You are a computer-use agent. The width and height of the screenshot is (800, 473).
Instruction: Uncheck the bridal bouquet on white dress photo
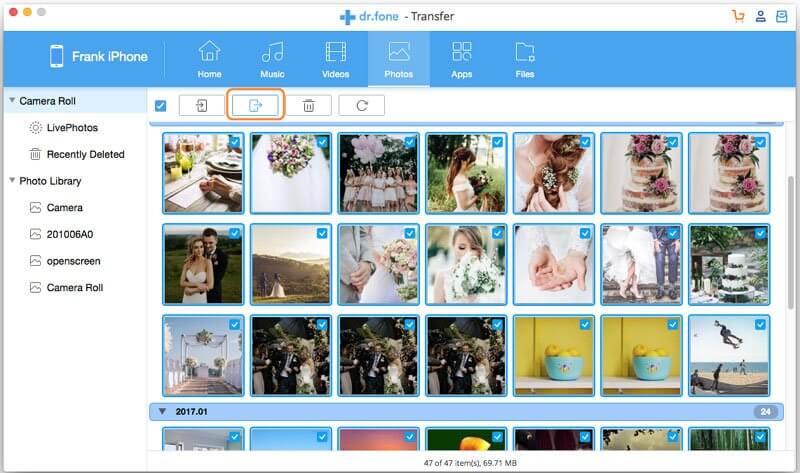click(322, 142)
